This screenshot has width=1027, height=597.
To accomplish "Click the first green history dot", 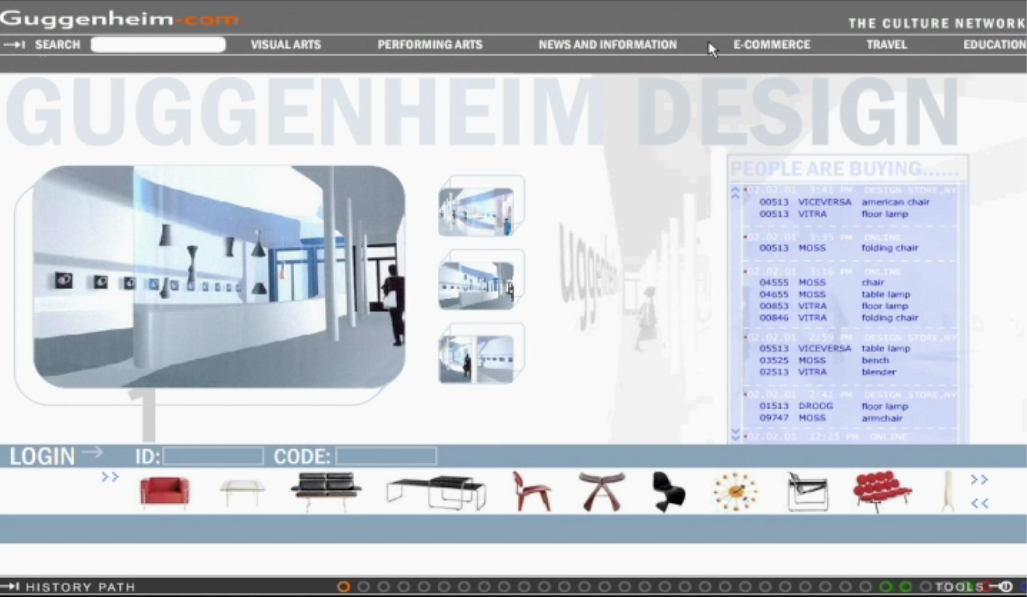I will tap(884, 585).
